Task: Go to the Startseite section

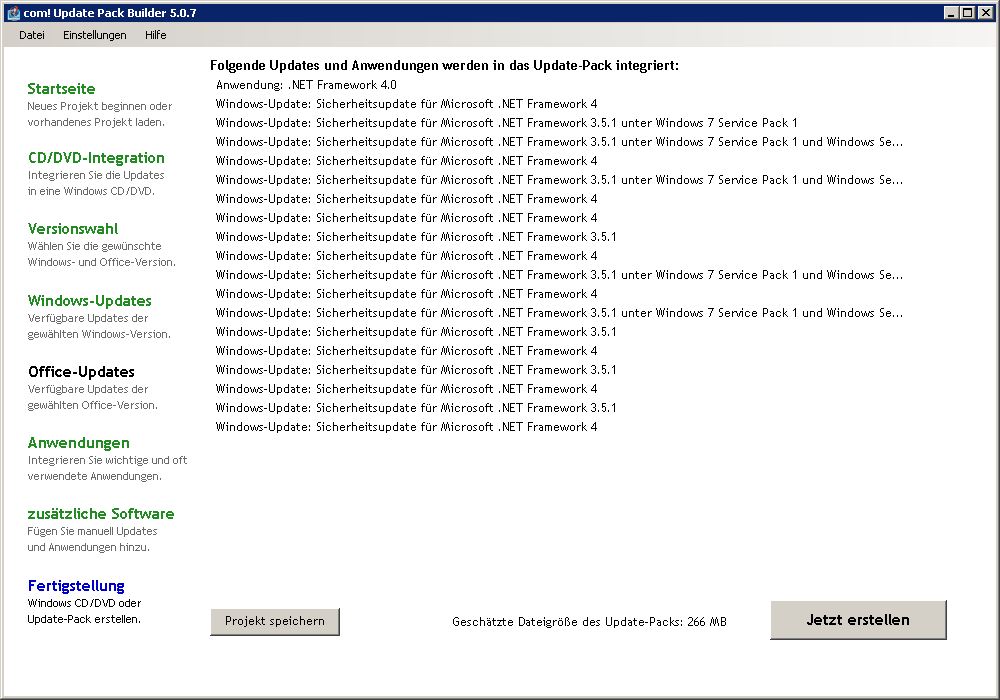Action: point(61,89)
